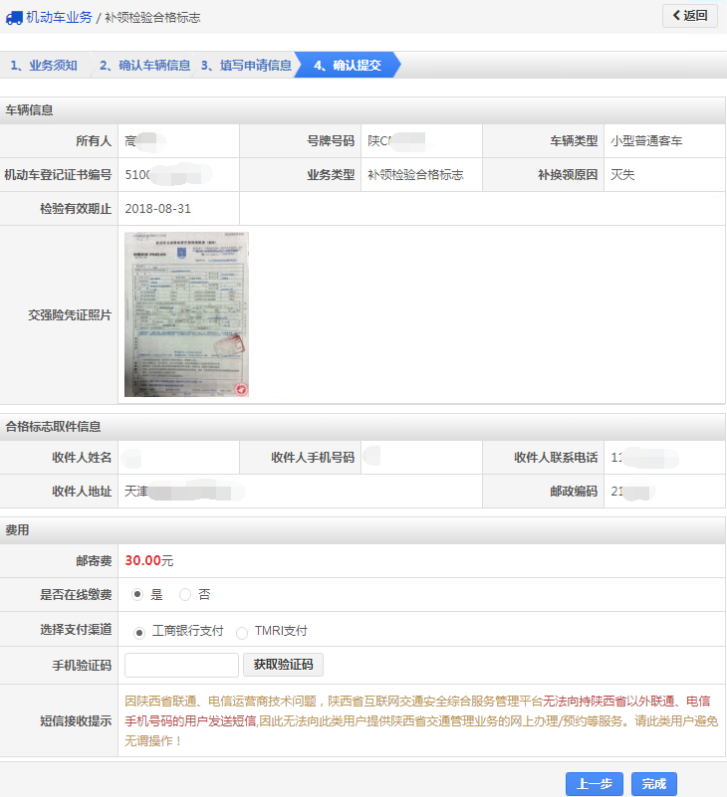Choose TMRI支付 payment channel

(242, 632)
